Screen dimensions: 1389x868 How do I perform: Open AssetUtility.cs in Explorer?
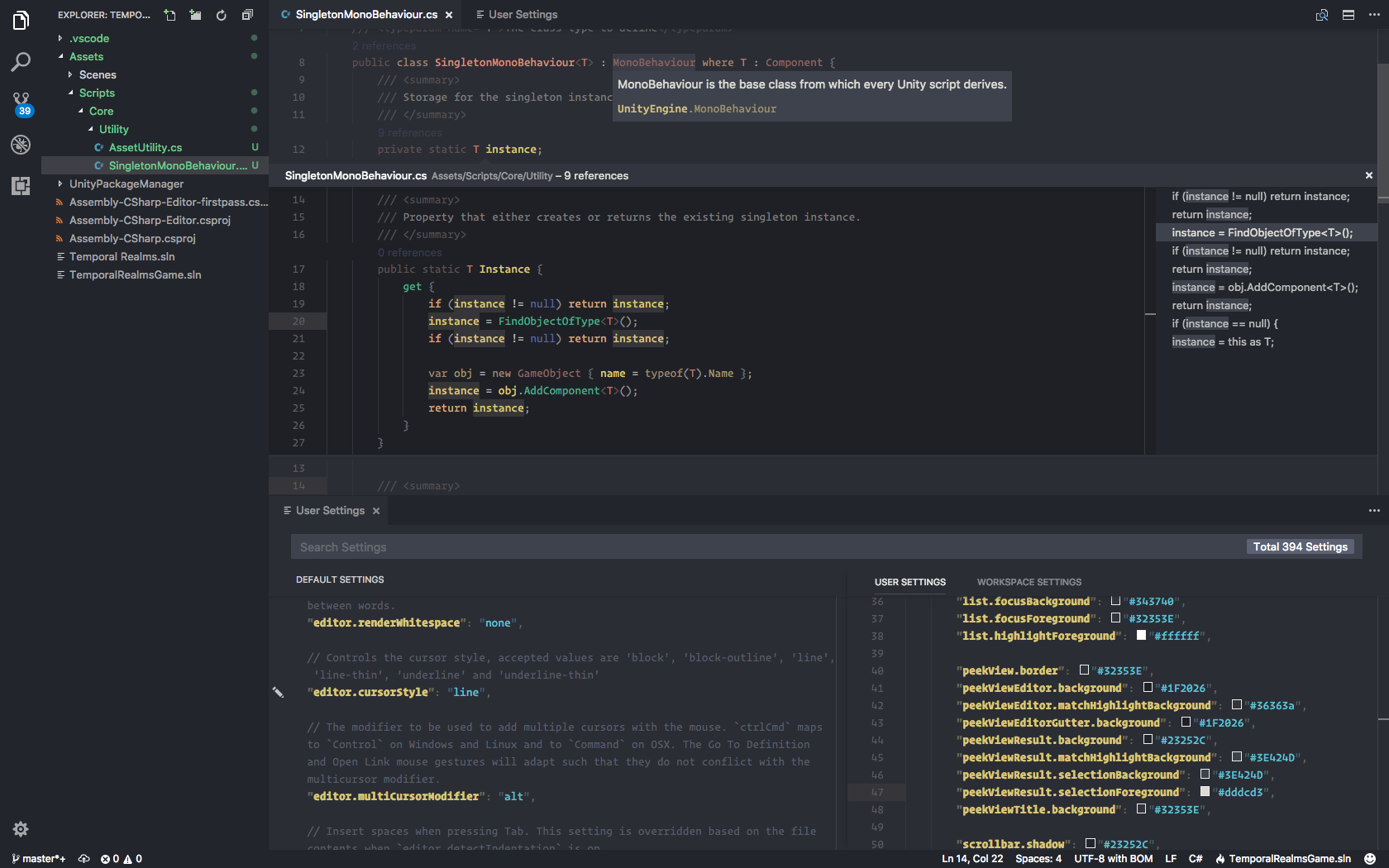coord(155,147)
